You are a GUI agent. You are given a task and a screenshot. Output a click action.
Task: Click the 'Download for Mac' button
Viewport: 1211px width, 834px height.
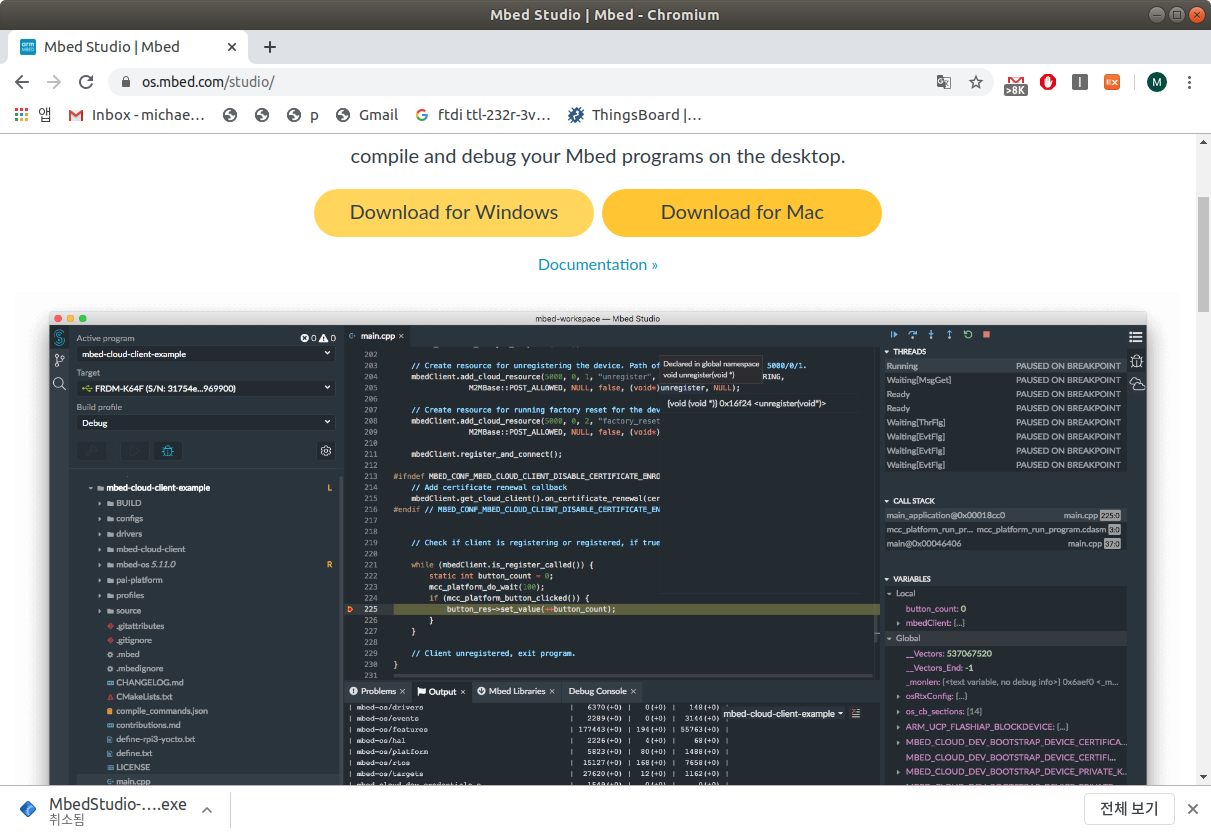tap(742, 212)
